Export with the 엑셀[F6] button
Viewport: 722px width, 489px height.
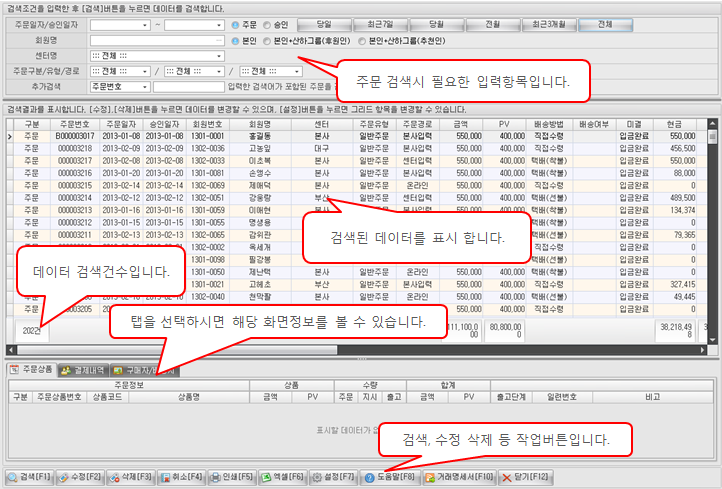click(282, 477)
